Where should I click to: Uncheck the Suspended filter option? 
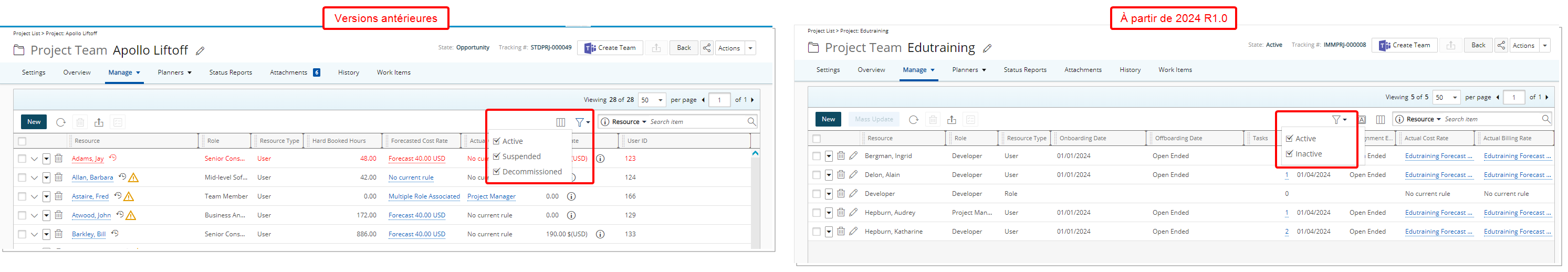pos(497,156)
